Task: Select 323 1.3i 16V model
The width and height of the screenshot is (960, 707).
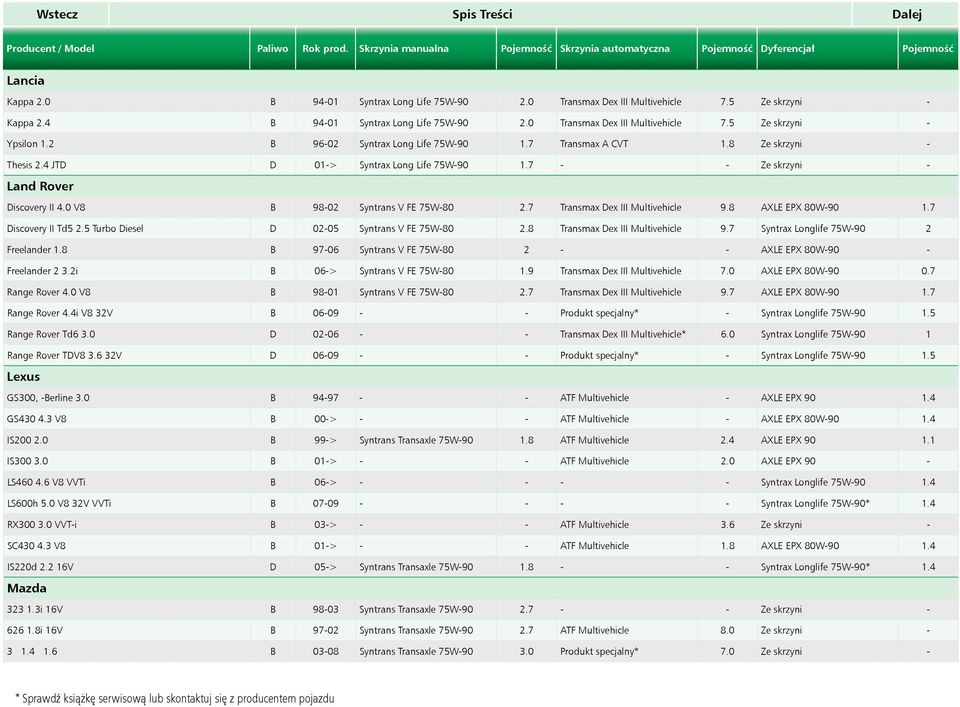Action: 35,609
